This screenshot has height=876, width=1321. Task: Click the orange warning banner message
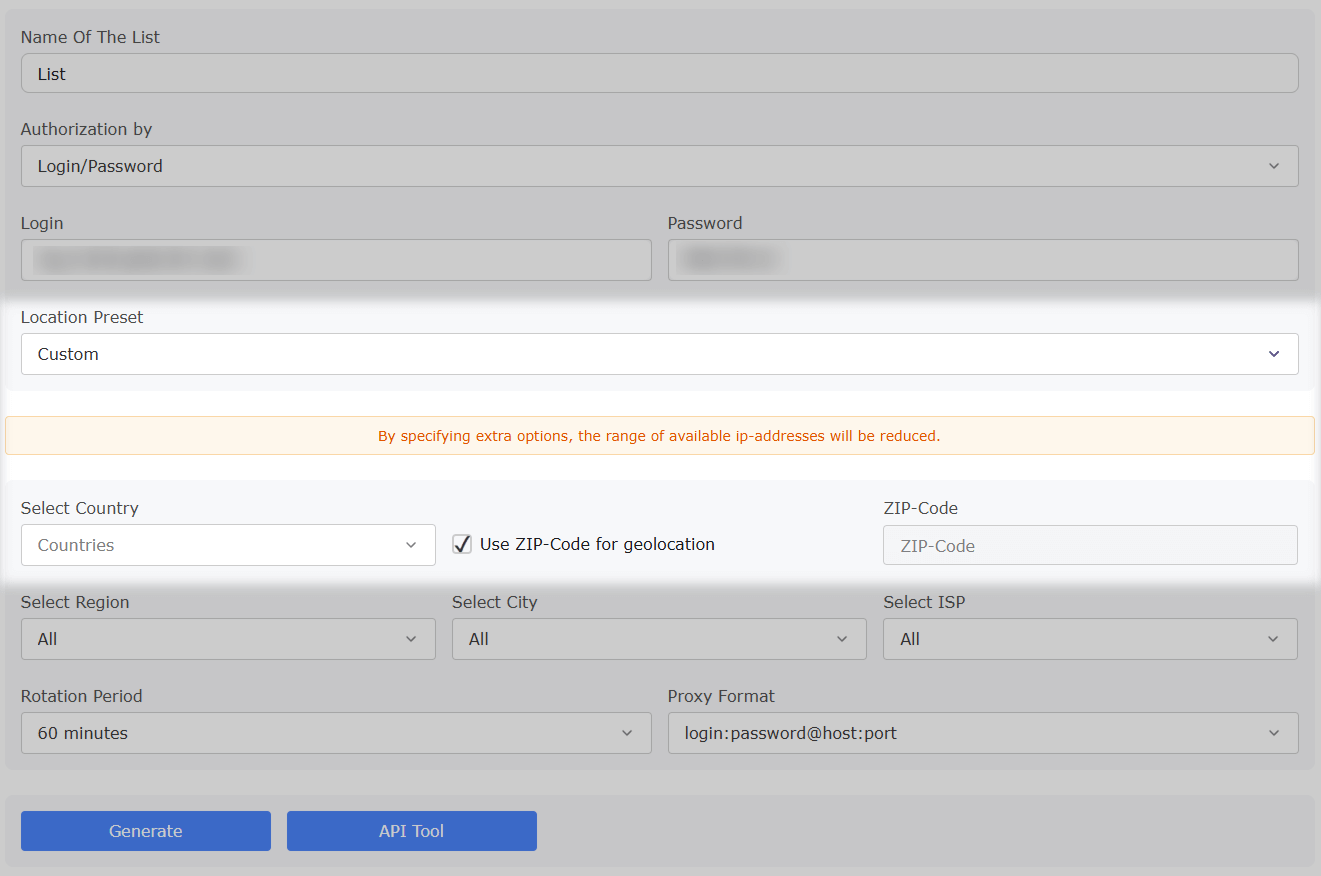[x=660, y=435]
